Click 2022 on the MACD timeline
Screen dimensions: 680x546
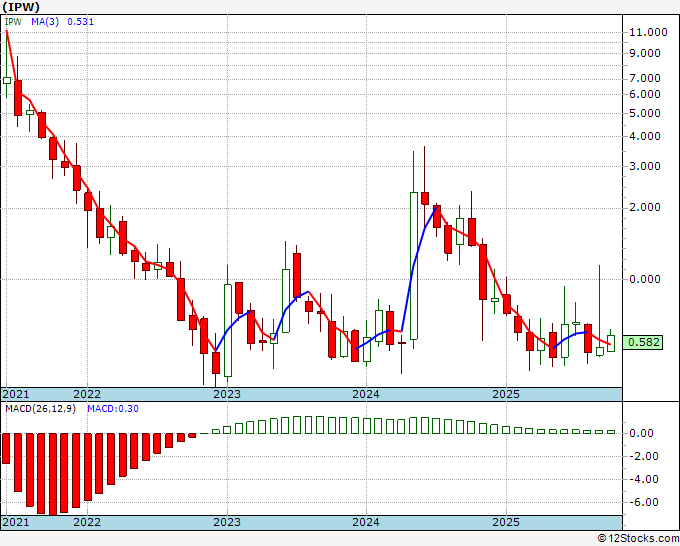[87, 522]
